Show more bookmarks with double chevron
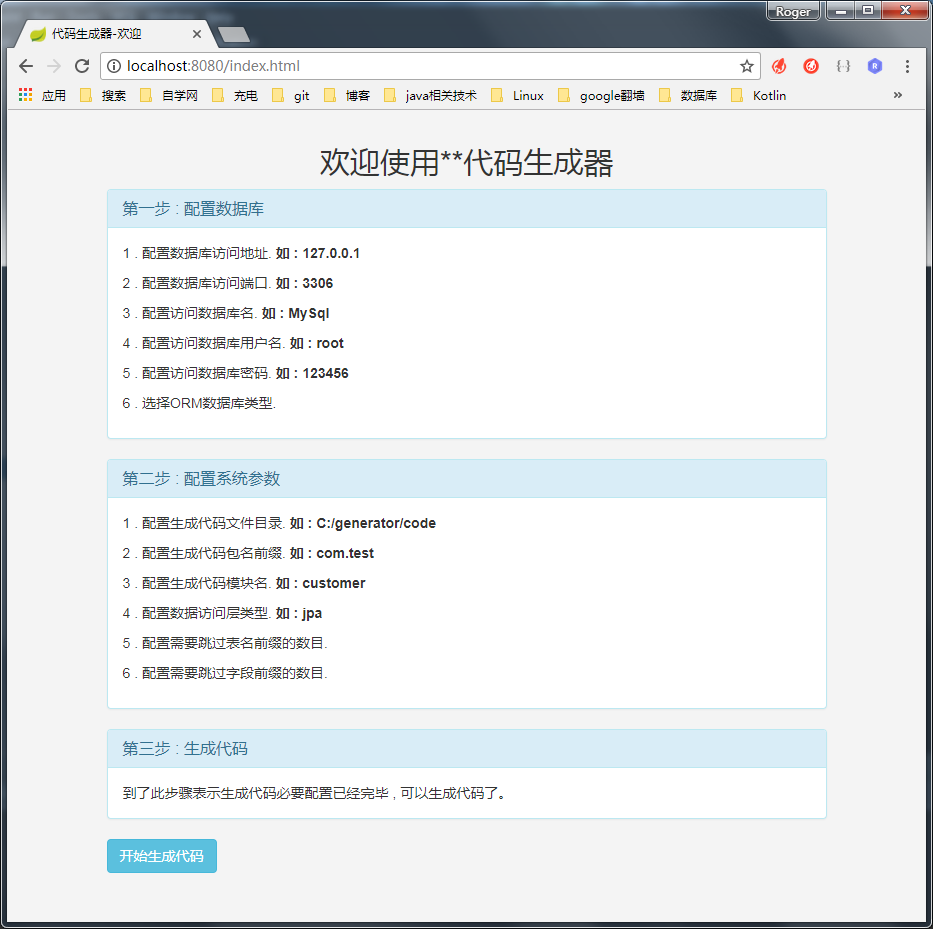933x929 pixels. (x=898, y=95)
